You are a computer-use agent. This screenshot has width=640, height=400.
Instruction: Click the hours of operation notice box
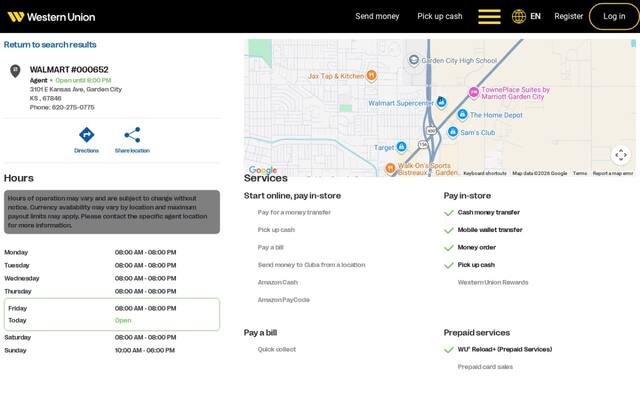pyautogui.click(x=112, y=212)
